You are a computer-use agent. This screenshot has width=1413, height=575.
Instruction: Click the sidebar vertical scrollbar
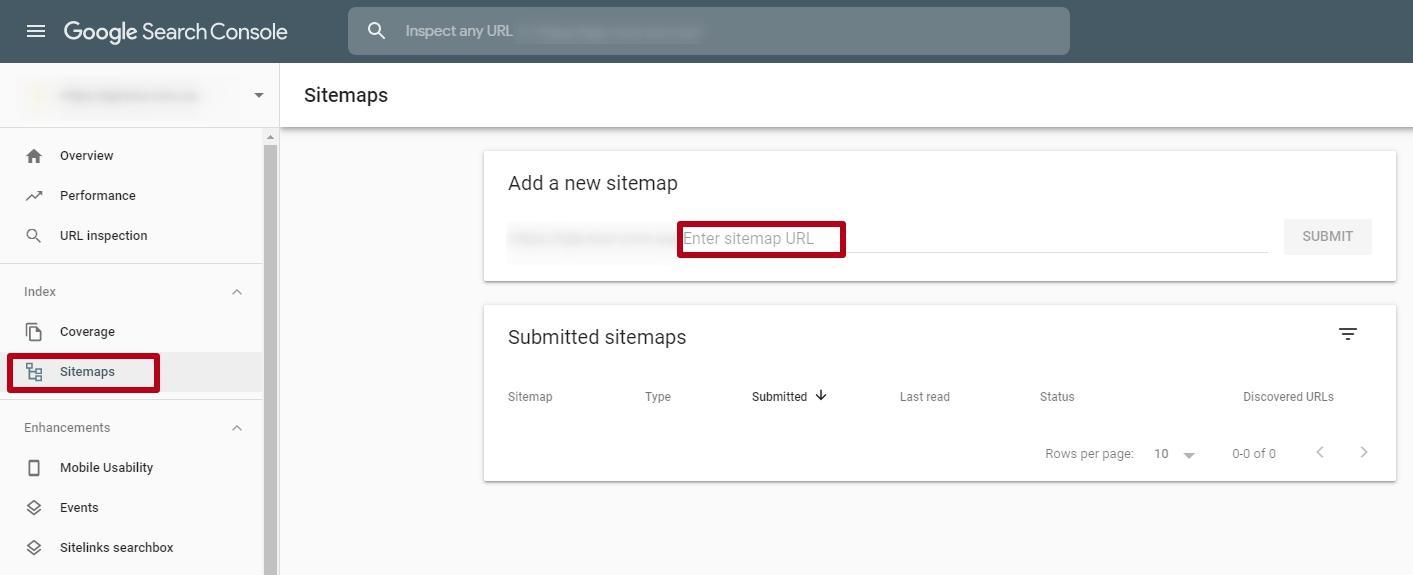270,360
